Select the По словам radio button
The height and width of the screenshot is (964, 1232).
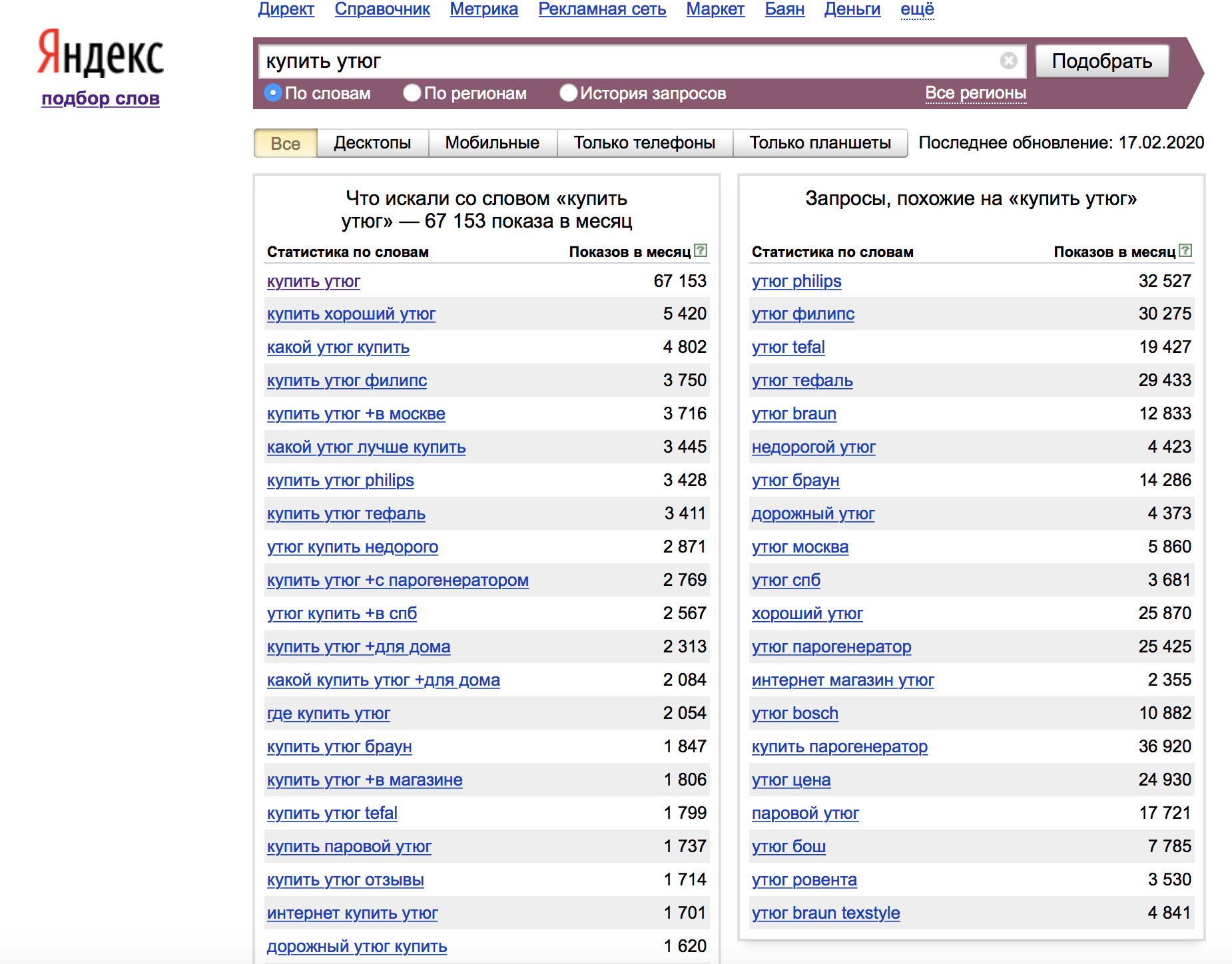pos(273,93)
